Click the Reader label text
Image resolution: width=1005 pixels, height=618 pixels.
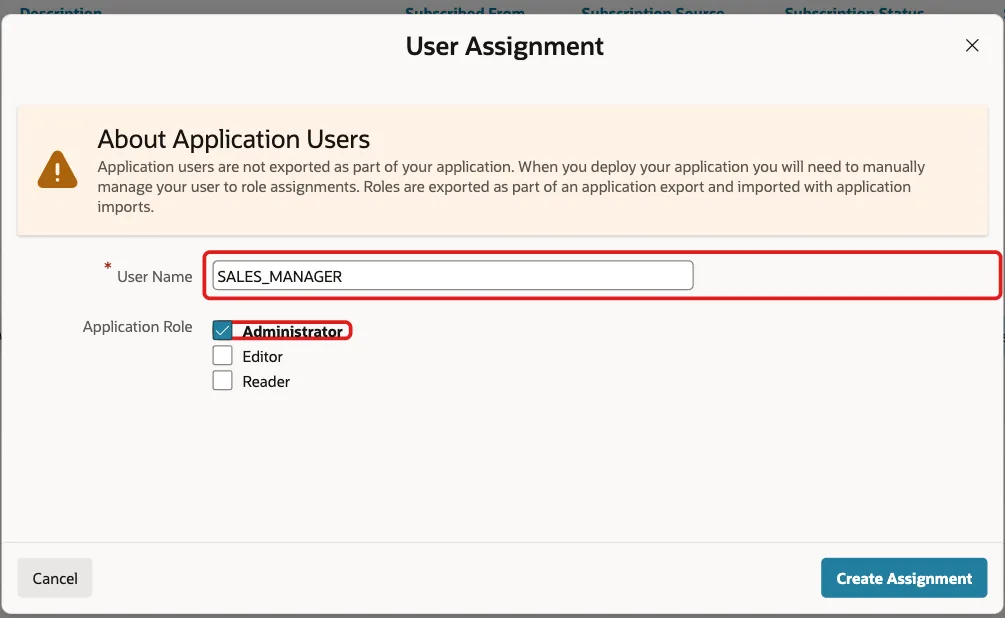[266, 381]
